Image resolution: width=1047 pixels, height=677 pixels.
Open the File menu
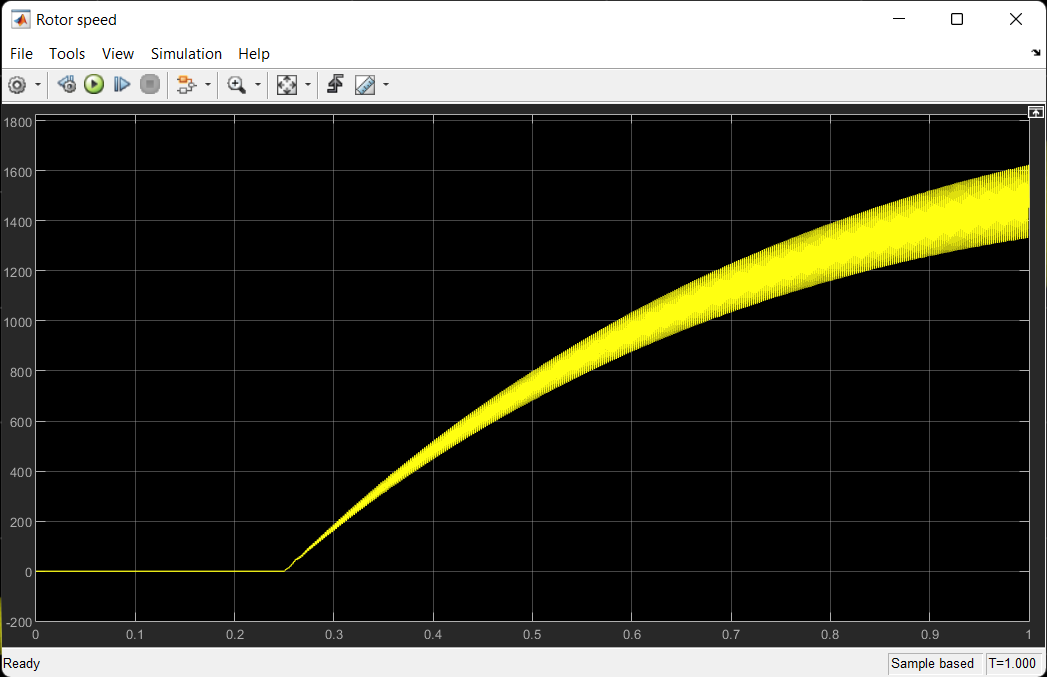point(21,54)
